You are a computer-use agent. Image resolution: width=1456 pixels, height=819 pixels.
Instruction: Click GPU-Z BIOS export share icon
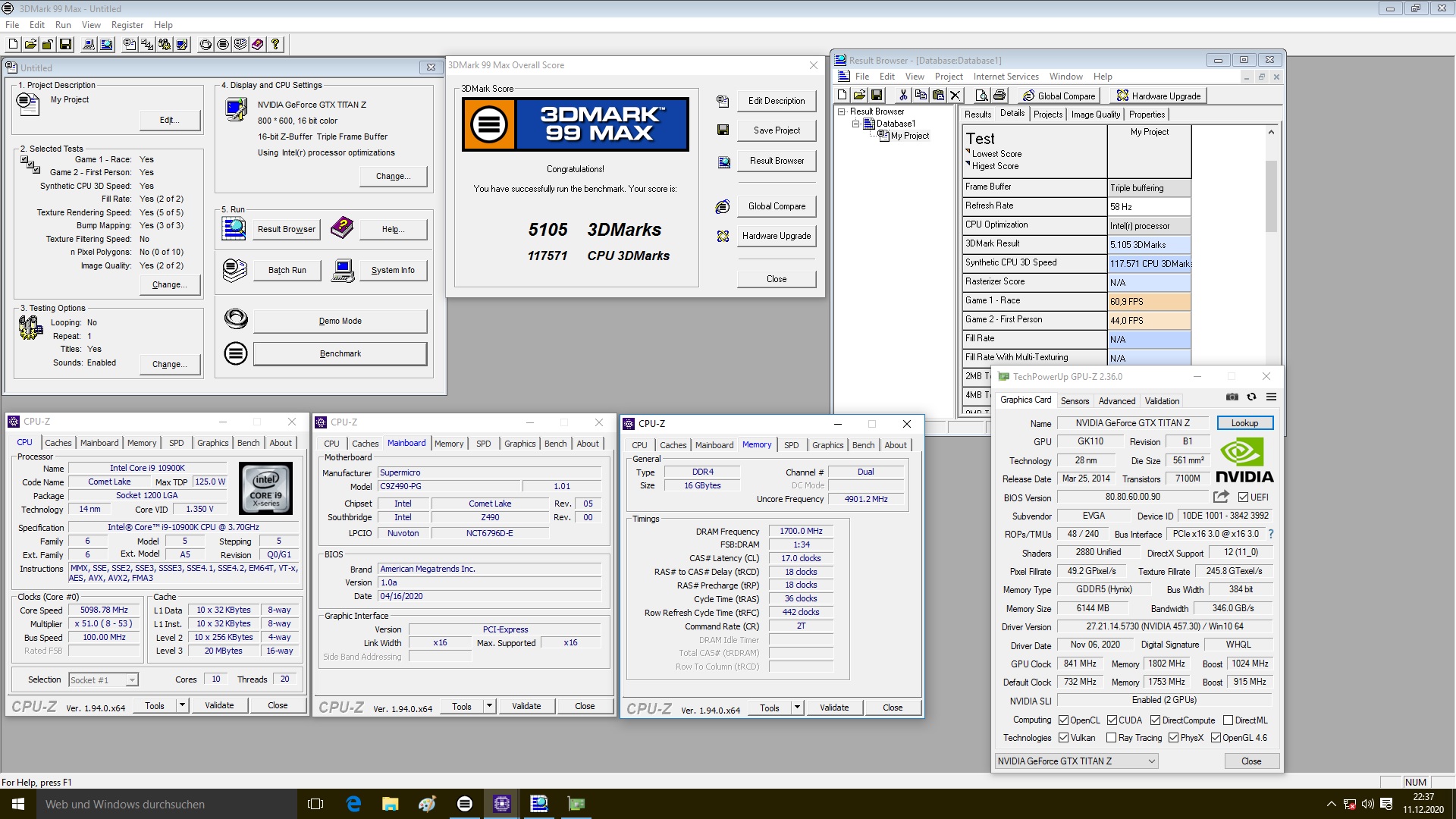pos(1221,497)
